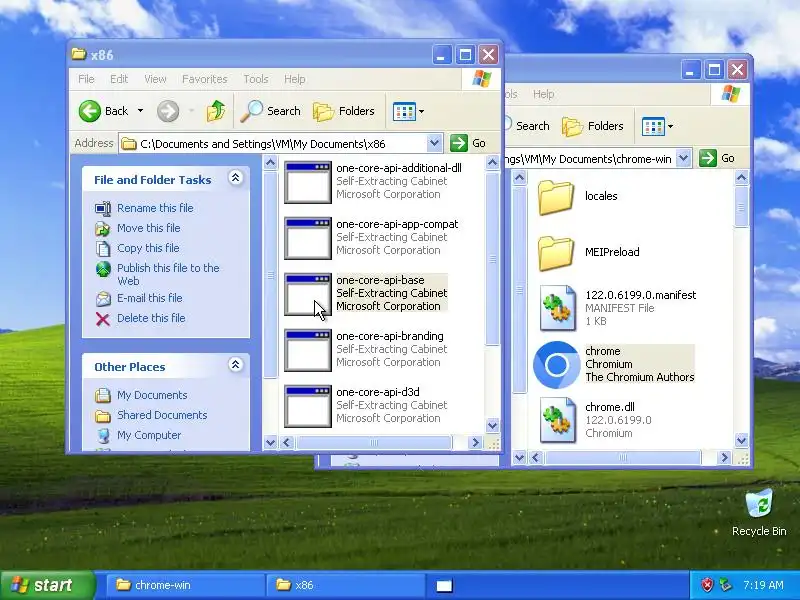Open Help menu in chrome-win window
Screen dimensions: 800x600
coord(543,94)
